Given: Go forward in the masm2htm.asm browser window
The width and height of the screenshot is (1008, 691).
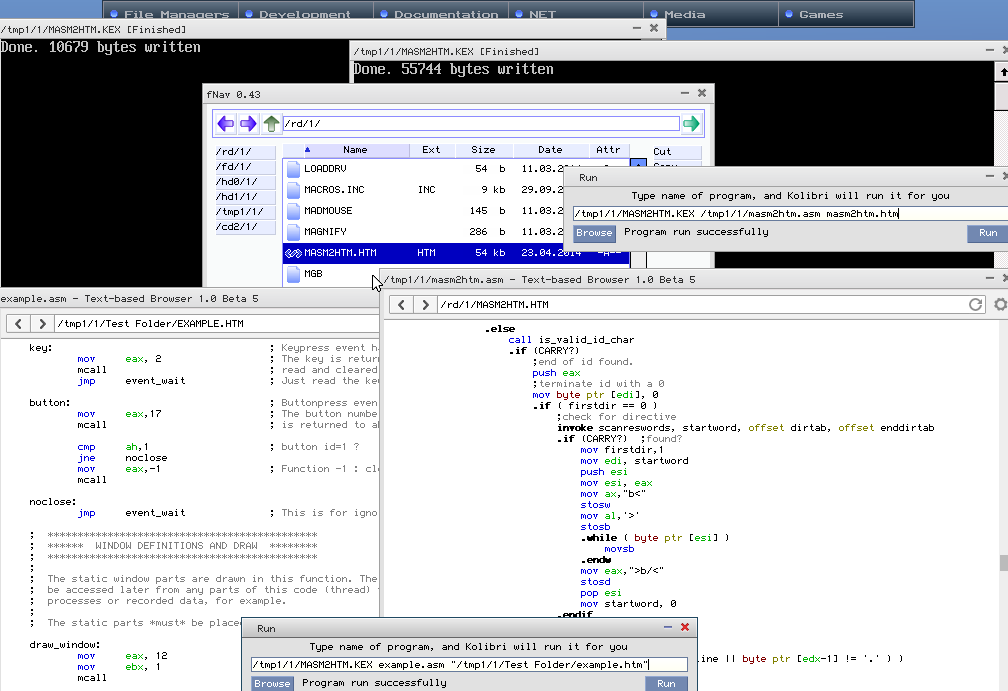Looking at the screenshot, I should (x=425, y=305).
